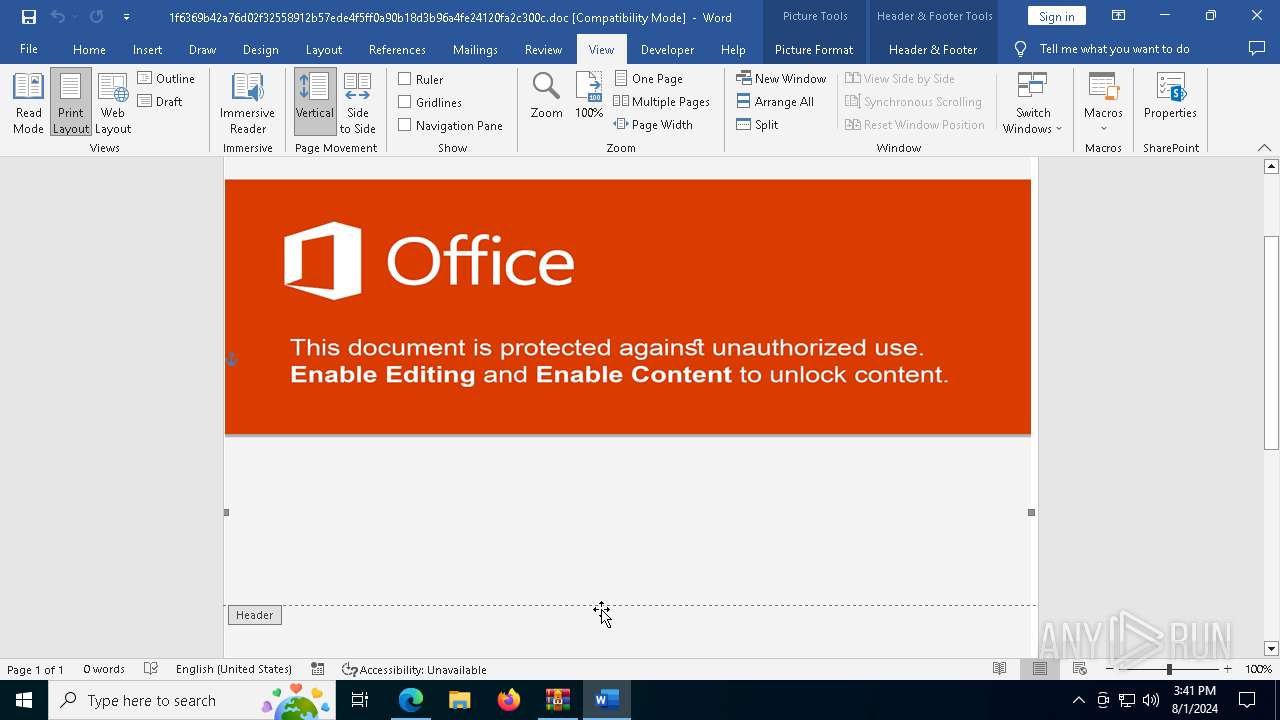Screen dimensions: 1280x720
Task: Click English (United States) language
Action: click(x=234, y=669)
